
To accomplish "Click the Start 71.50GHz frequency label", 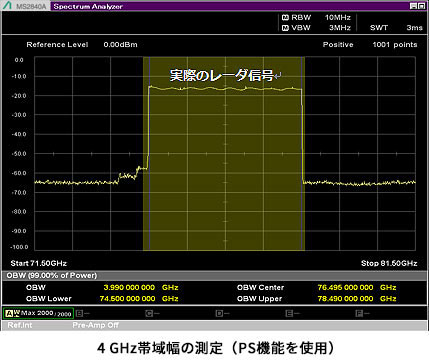I will [39, 263].
